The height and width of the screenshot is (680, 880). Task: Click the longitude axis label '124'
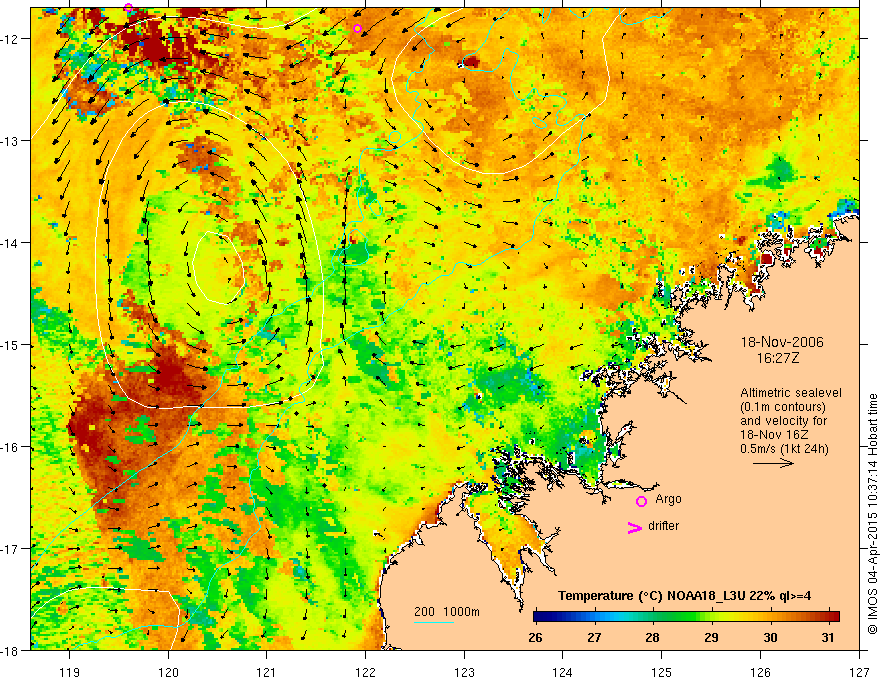tap(562, 672)
